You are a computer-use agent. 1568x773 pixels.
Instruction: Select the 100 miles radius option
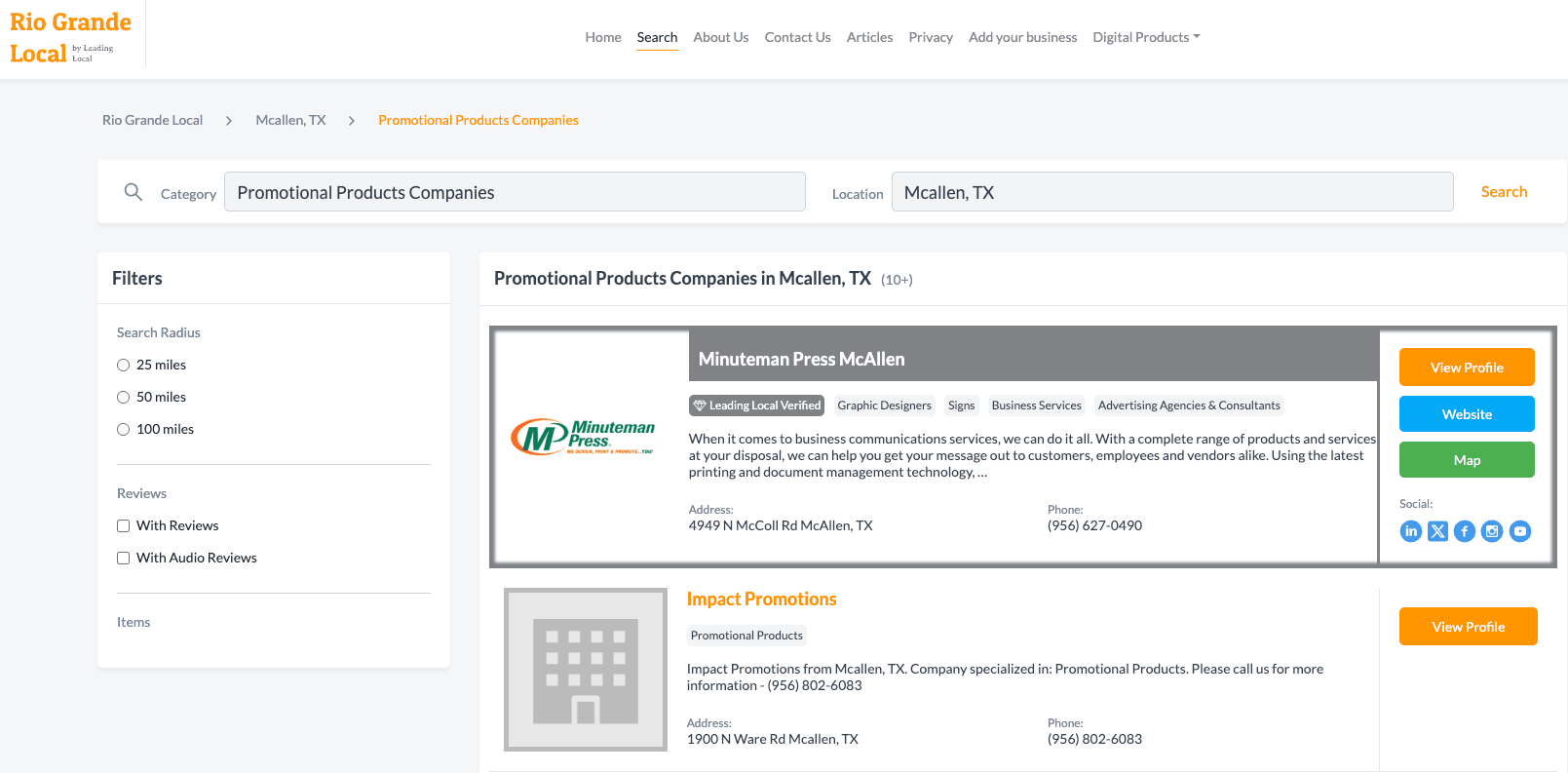(x=124, y=430)
